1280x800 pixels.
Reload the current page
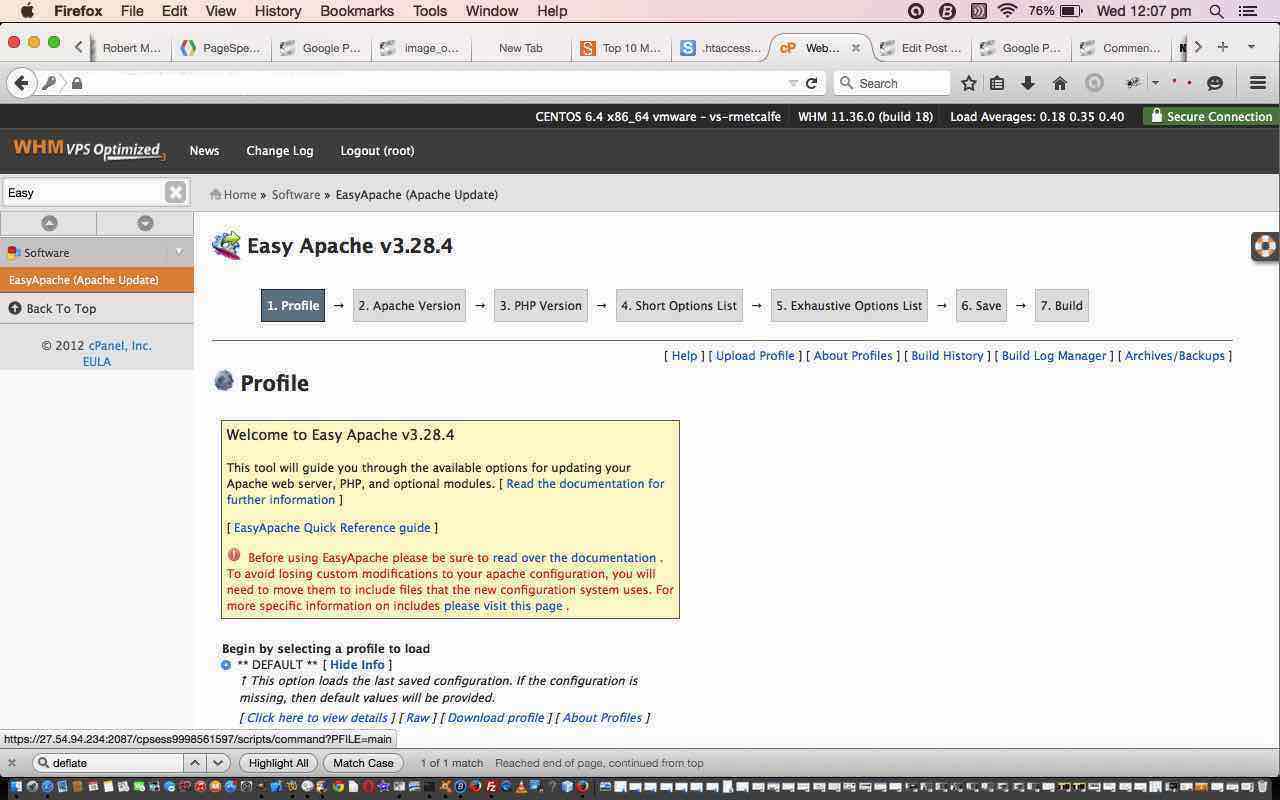(812, 83)
